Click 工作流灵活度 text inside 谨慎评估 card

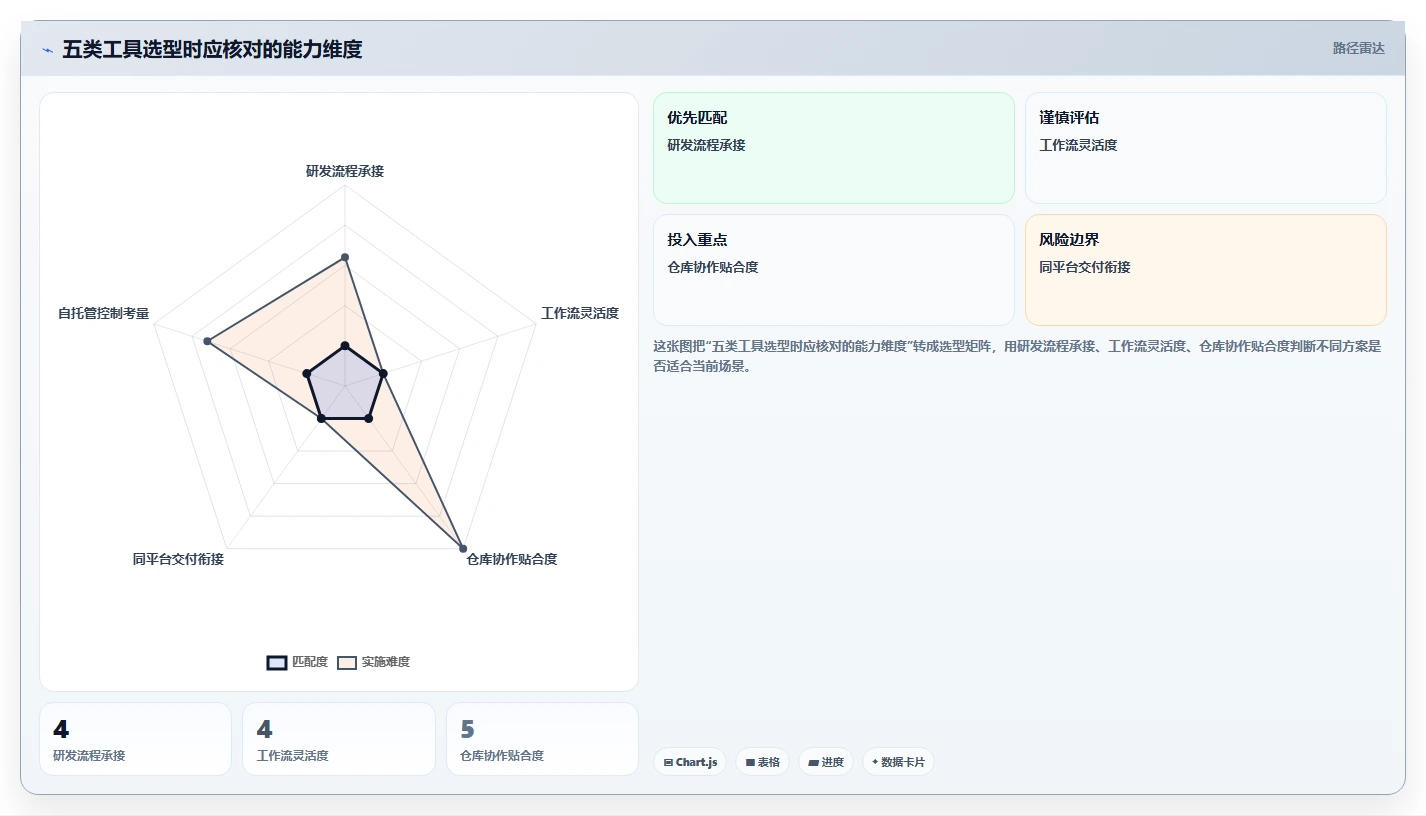(1078, 145)
